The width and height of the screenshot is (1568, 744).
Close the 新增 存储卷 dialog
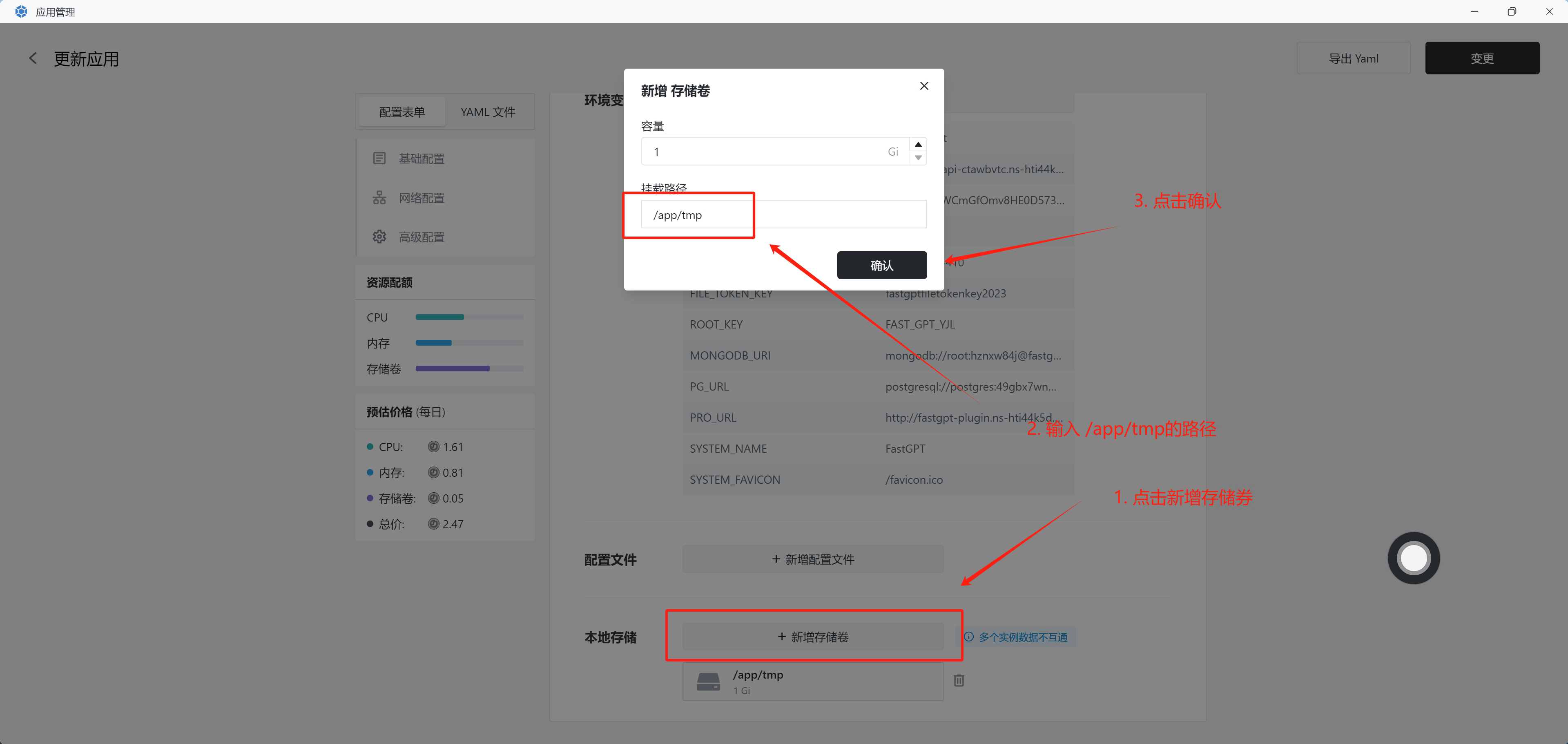click(x=923, y=86)
